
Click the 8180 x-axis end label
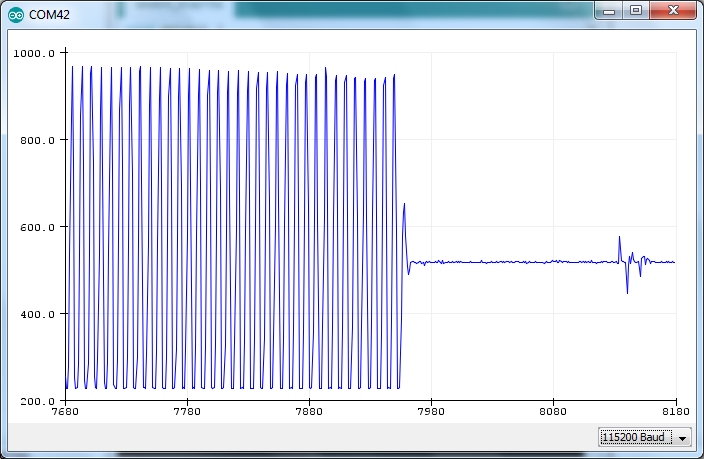[x=675, y=411]
